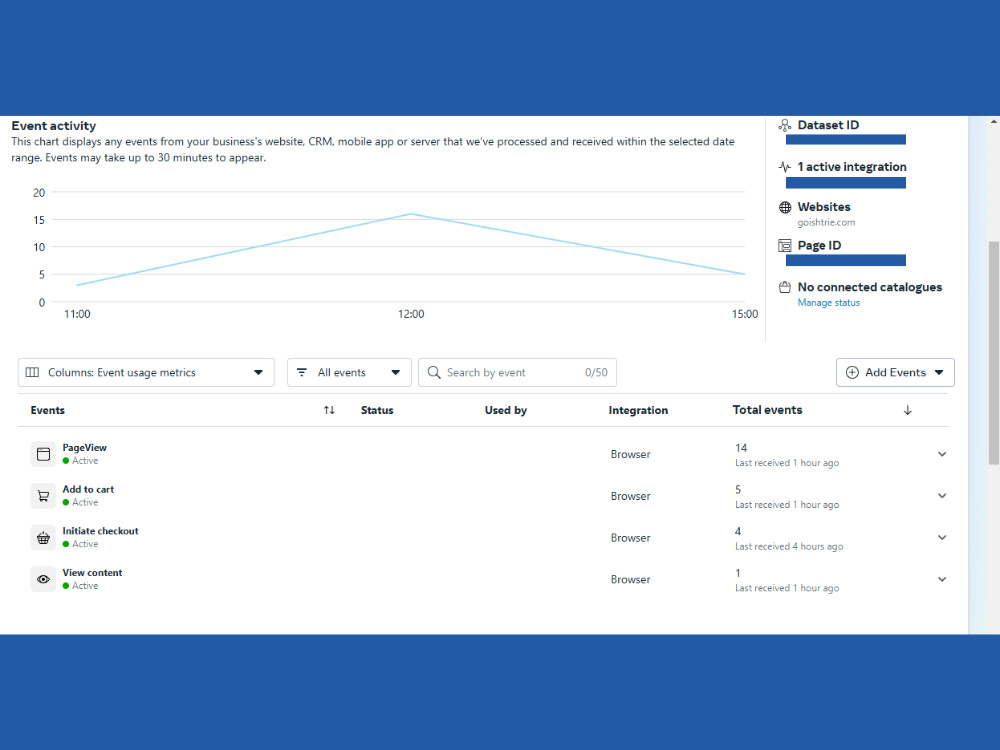Open Columns: Event usage metrics dropdown
Viewport: 1000px width, 750px height.
point(146,372)
